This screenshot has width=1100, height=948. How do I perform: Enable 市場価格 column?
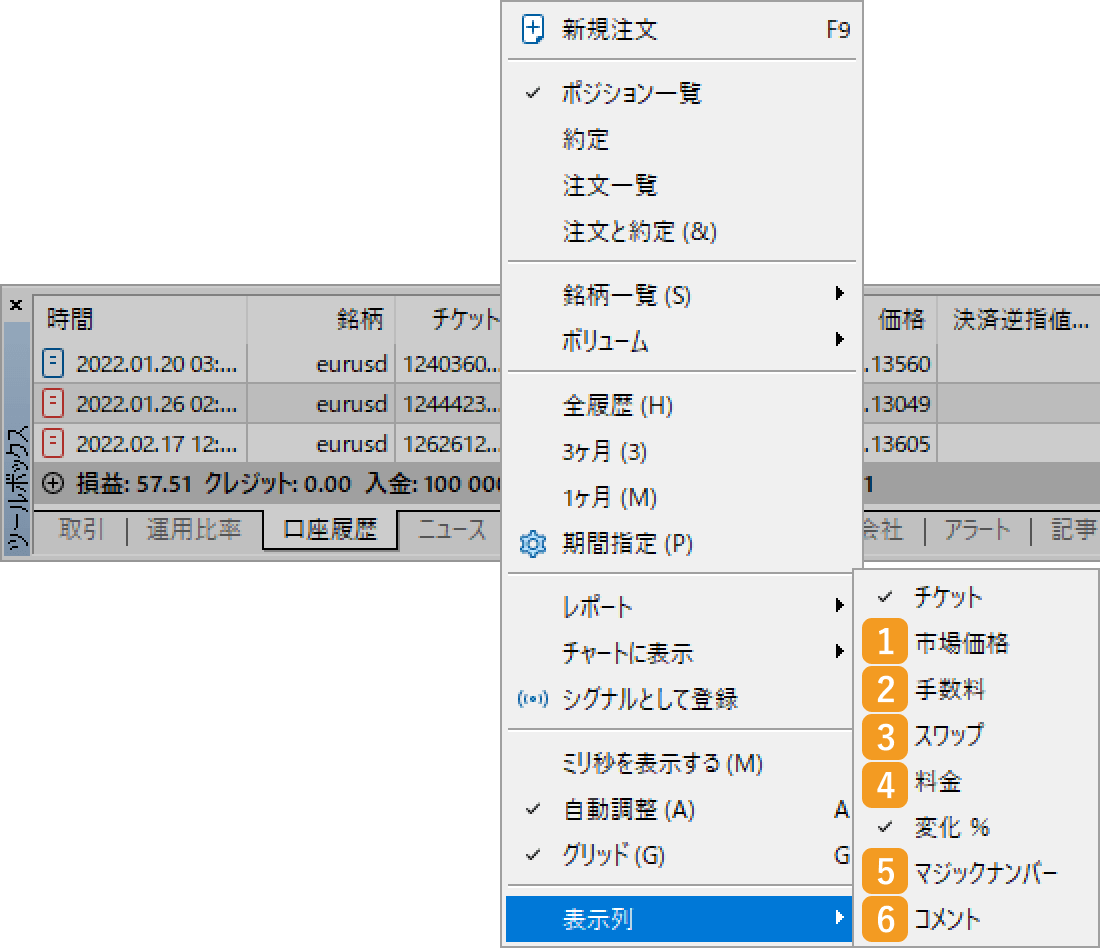977,643
